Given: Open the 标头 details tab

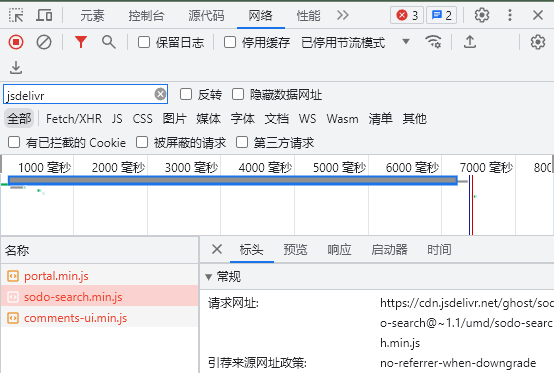Looking at the screenshot, I should pos(252,250).
